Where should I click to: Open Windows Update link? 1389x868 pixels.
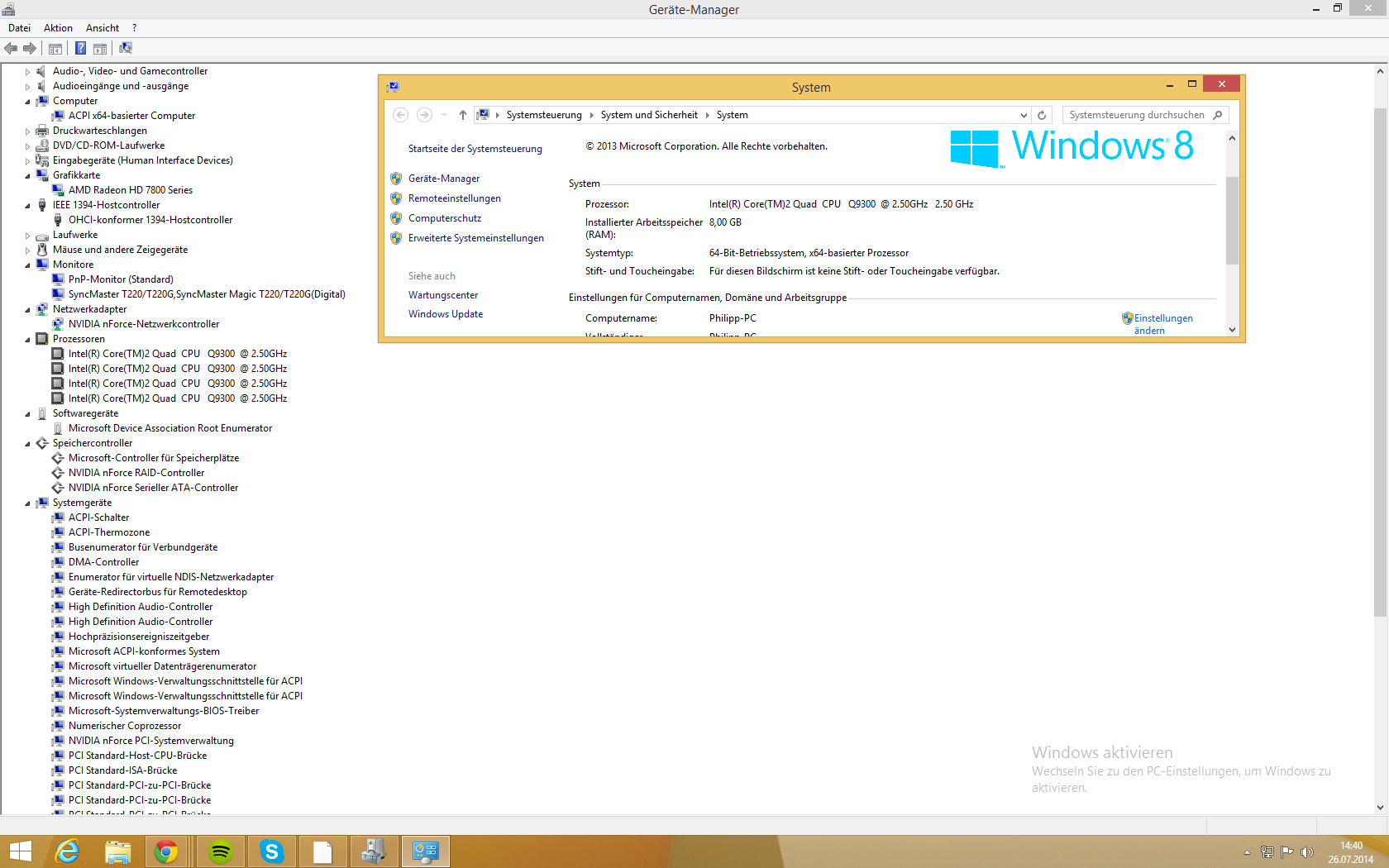(446, 314)
